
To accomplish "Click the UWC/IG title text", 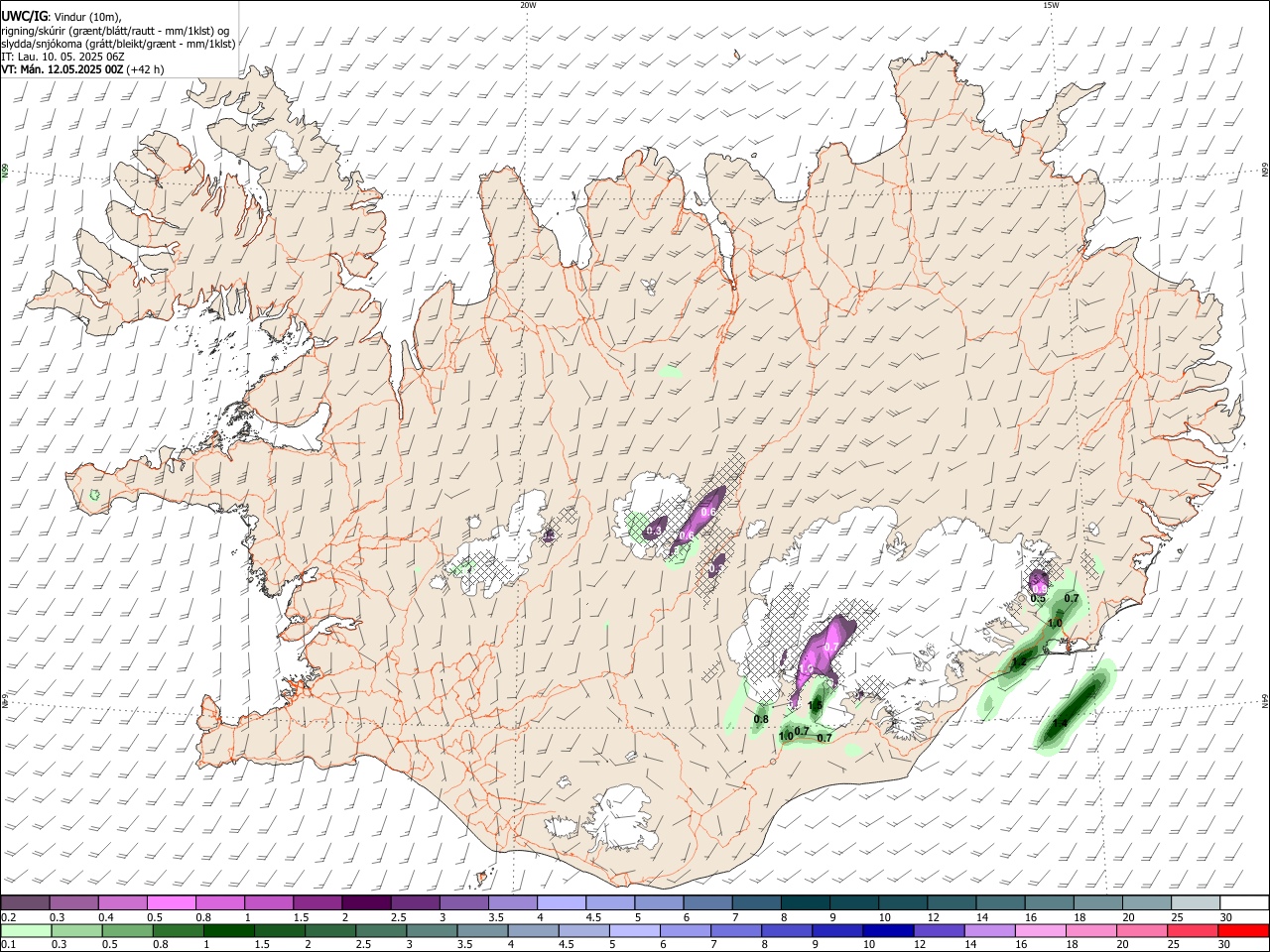I will coord(24,16).
